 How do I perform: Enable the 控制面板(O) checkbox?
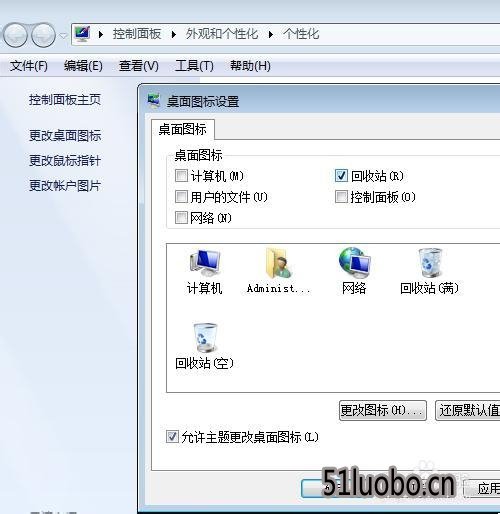pyautogui.click(x=341, y=197)
